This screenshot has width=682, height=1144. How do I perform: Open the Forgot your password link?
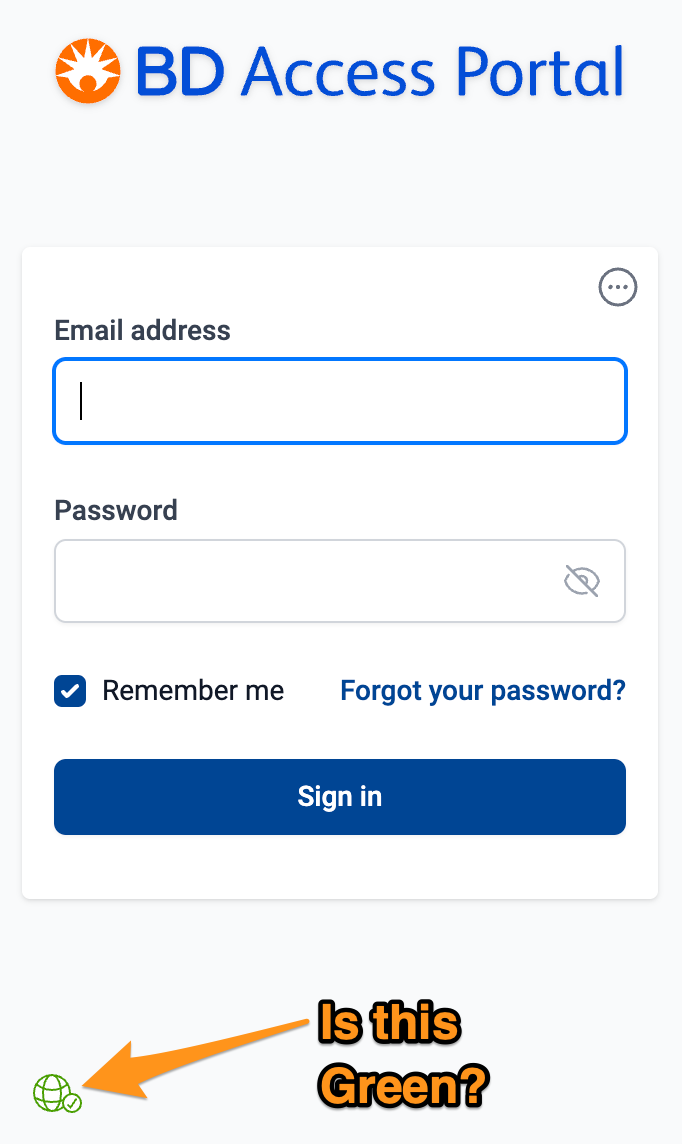pos(483,691)
